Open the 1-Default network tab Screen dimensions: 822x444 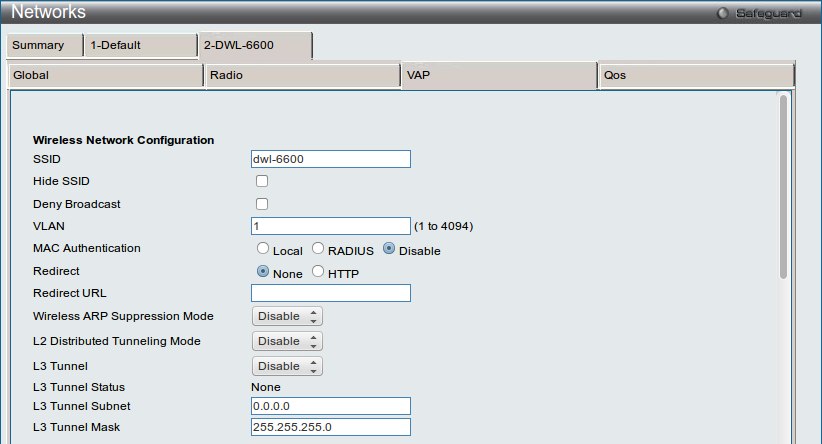coord(138,46)
